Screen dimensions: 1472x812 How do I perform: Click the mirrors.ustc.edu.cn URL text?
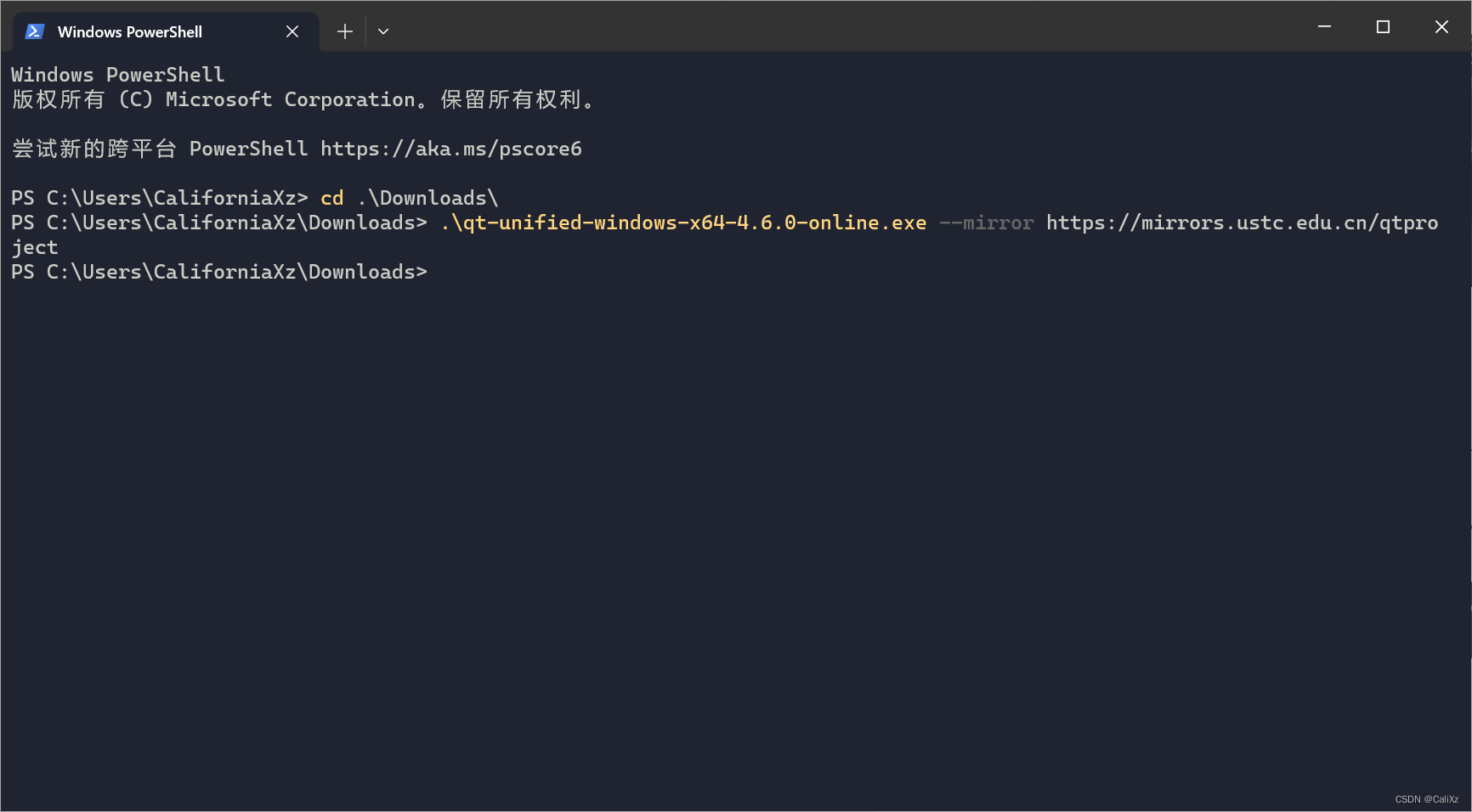coord(1241,223)
